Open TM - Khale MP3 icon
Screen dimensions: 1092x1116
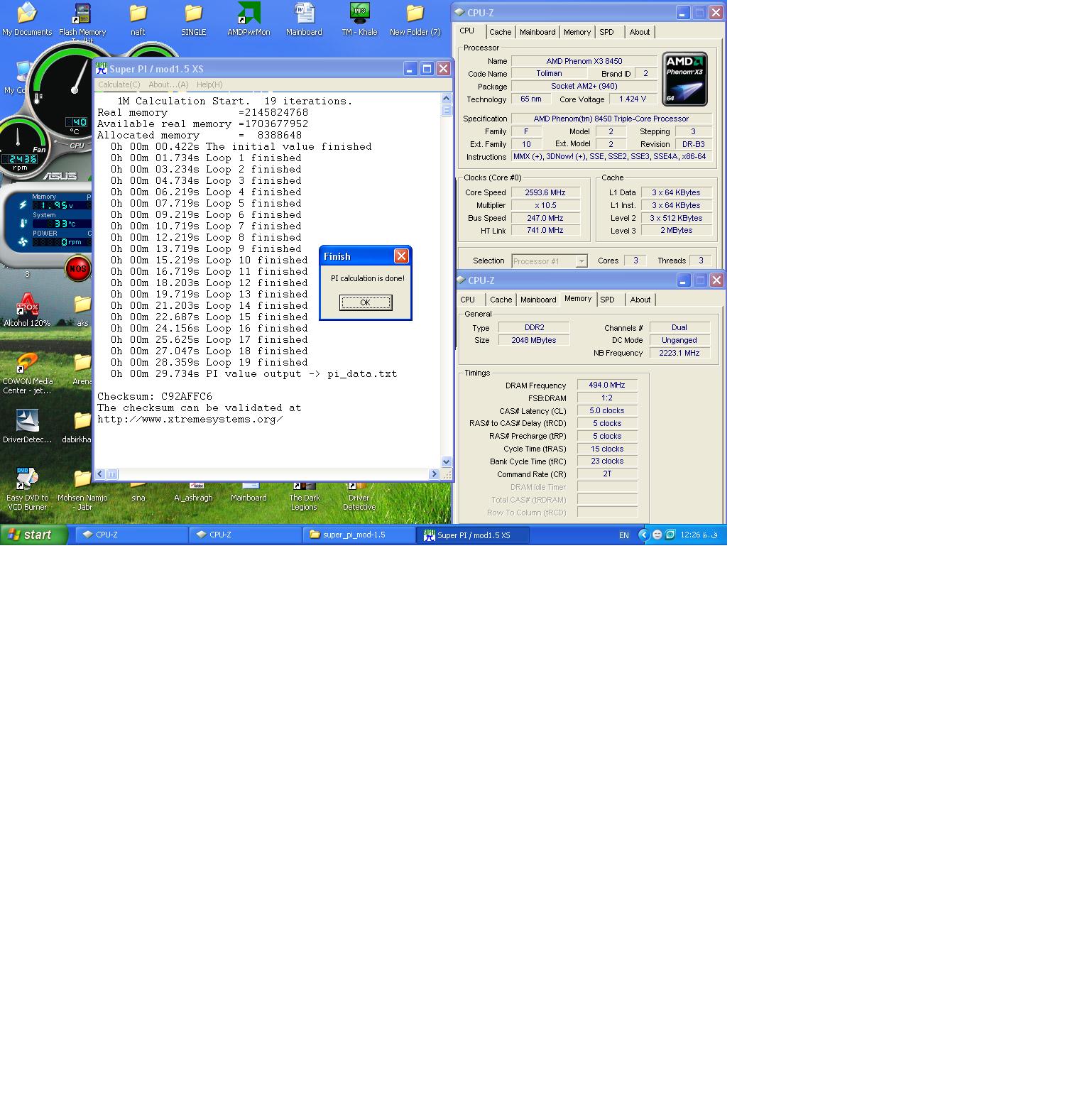tap(359, 13)
